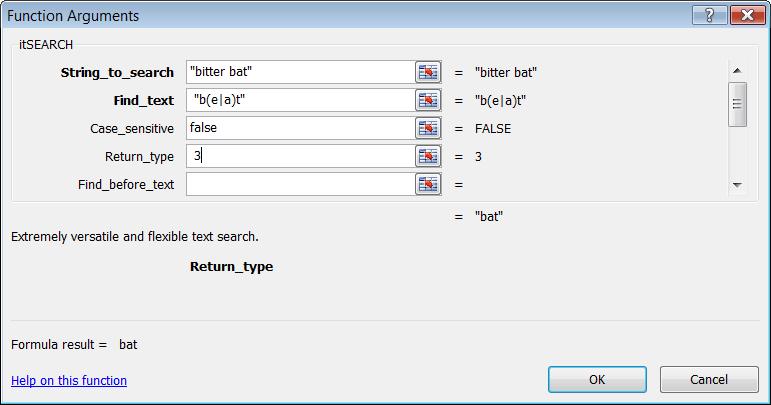Activate the empty Find_before_text field
771x405 pixels.
pyautogui.click(x=300, y=184)
